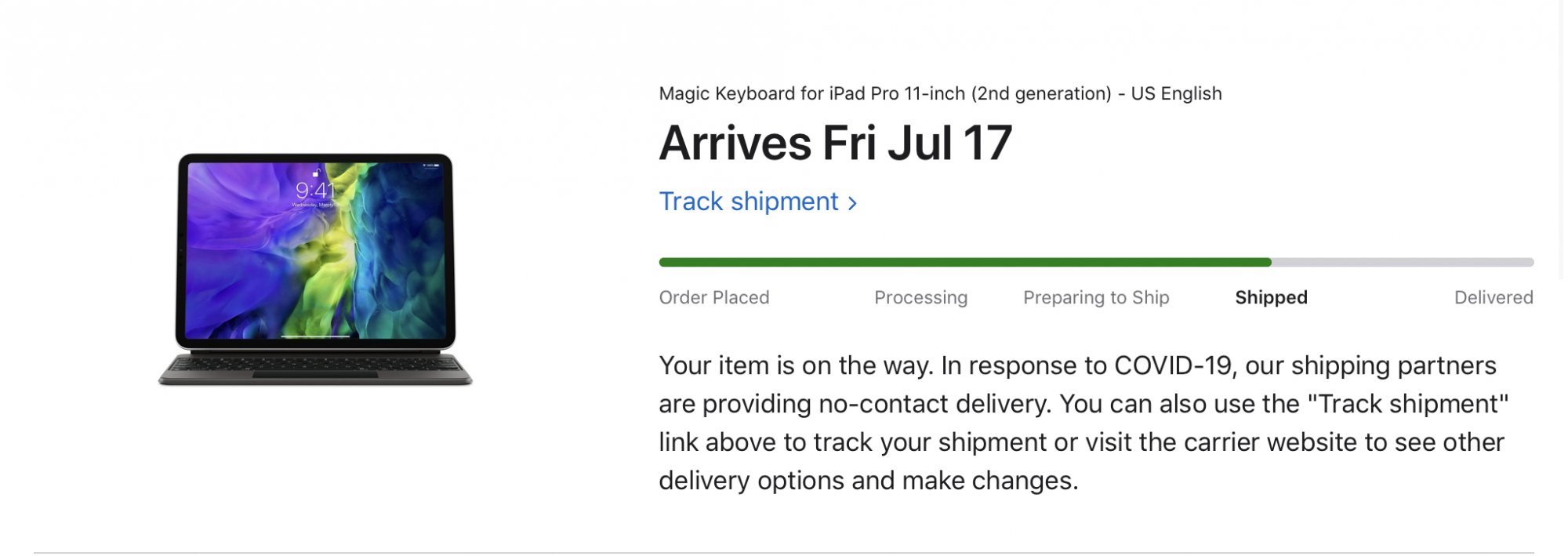The width and height of the screenshot is (1568, 556).
Task: Click the green filled part of the progress bar
Action: [x=964, y=263]
